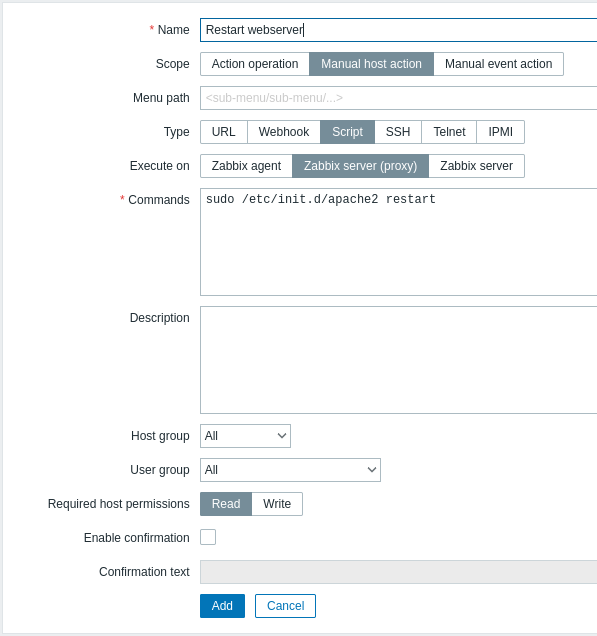Choose the Manual host action scope
This screenshot has width=597, height=636.
click(372, 64)
